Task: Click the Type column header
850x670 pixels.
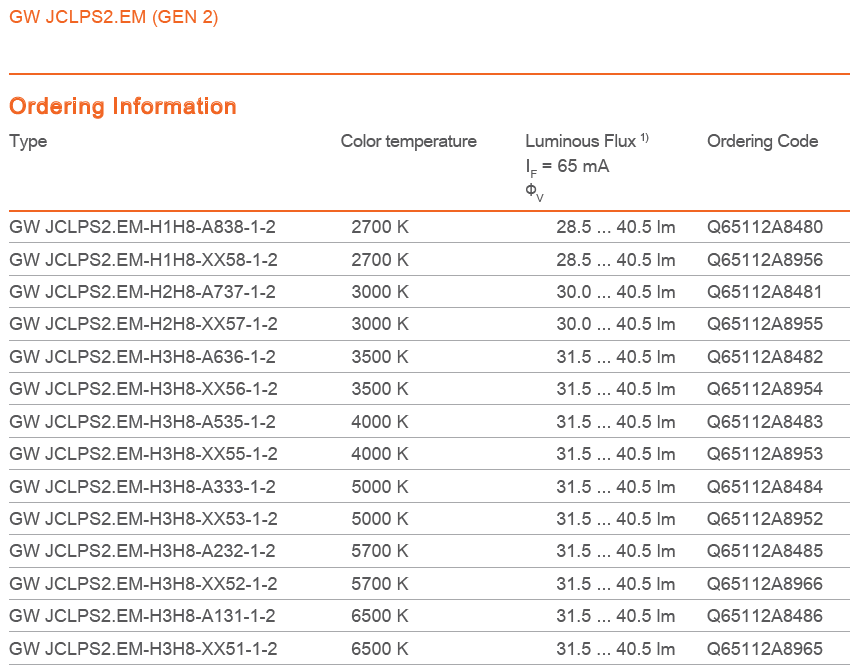Action: click(28, 141)
